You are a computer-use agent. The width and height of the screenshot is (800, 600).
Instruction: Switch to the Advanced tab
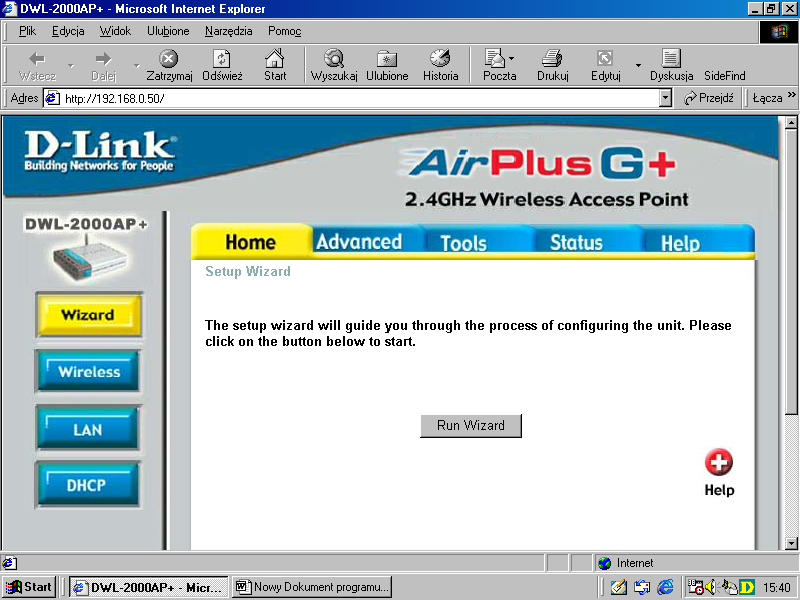(x=359, y=241)
